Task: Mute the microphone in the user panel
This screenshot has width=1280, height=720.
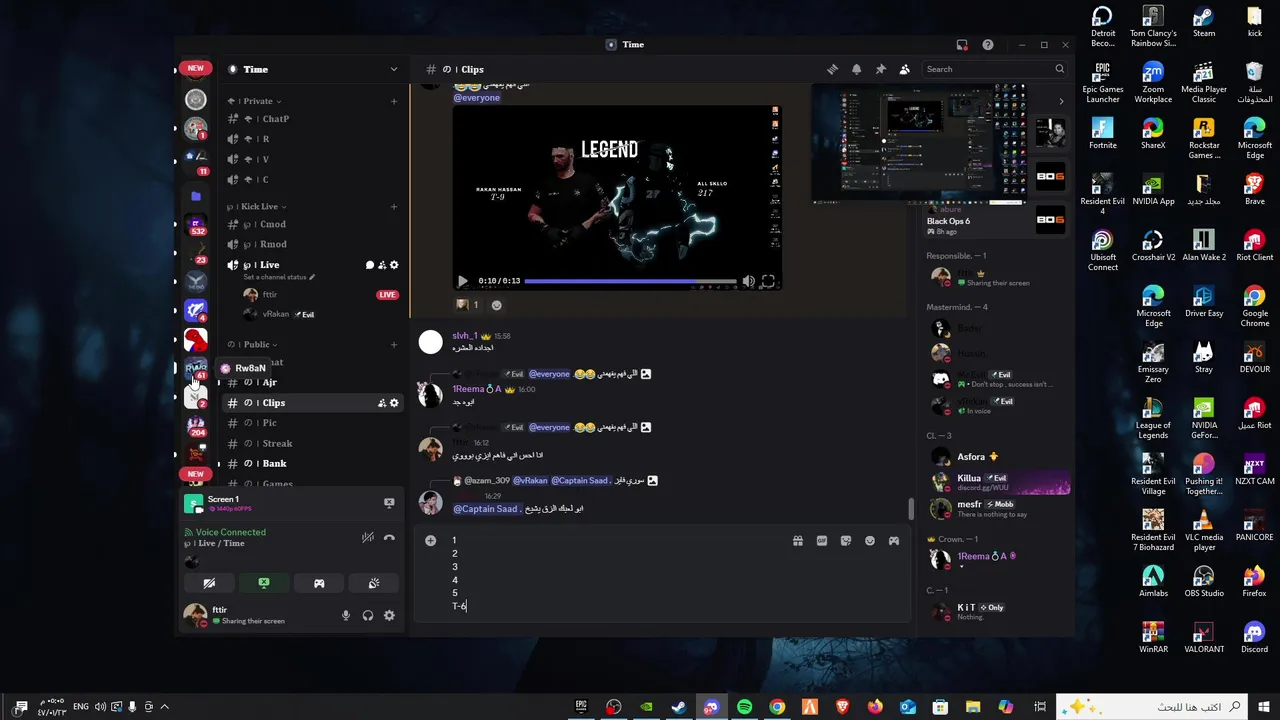Action: [346, 616]
